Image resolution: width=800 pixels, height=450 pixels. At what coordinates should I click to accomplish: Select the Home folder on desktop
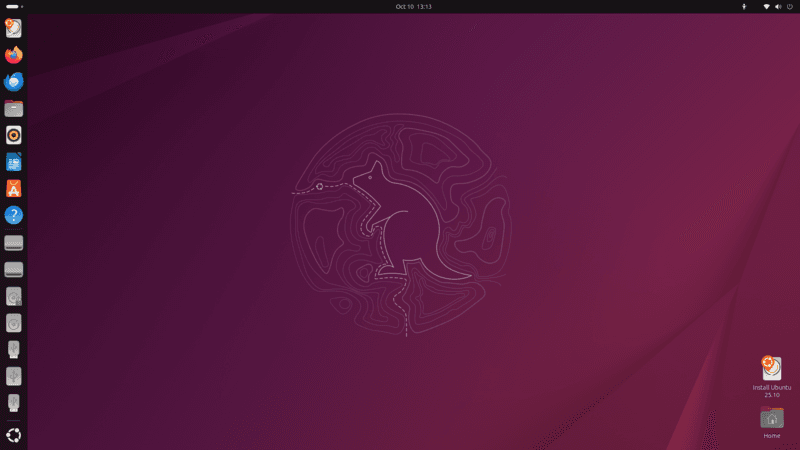771,422
